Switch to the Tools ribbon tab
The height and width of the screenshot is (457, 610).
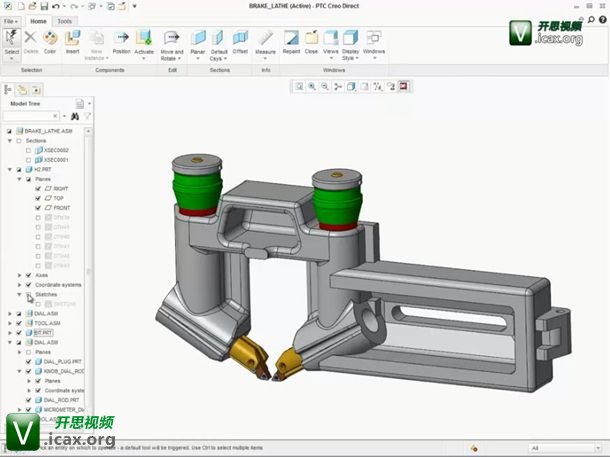(x=65, y=21)
